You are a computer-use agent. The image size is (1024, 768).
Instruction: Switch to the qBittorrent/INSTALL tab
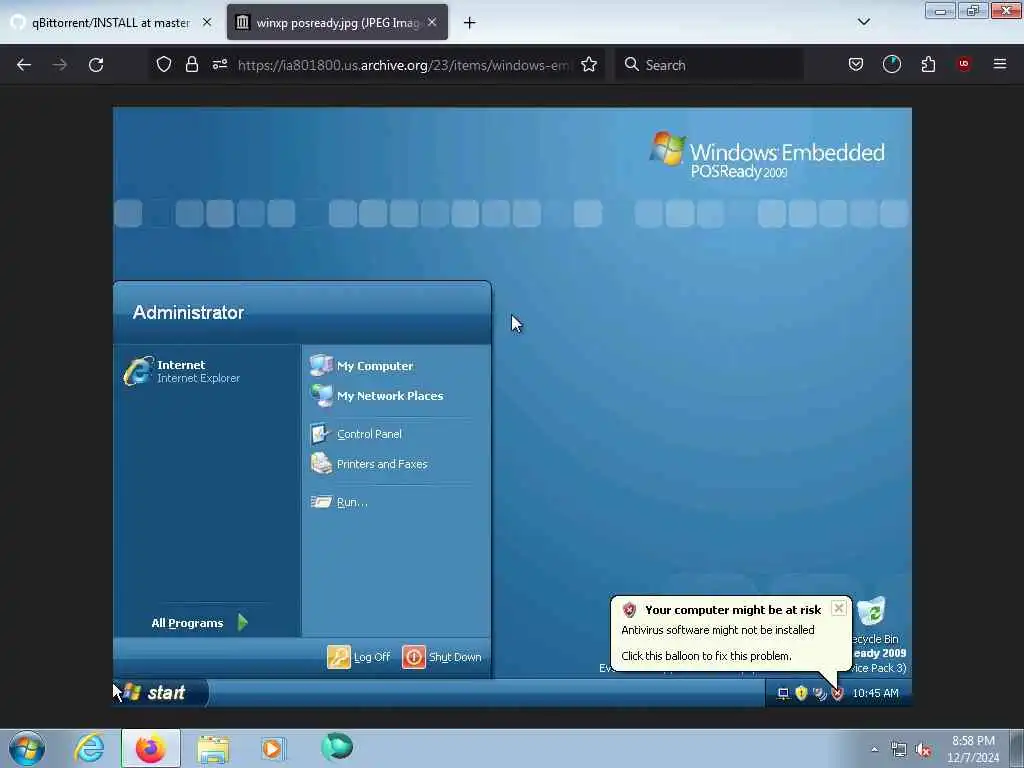click(111, 23)
